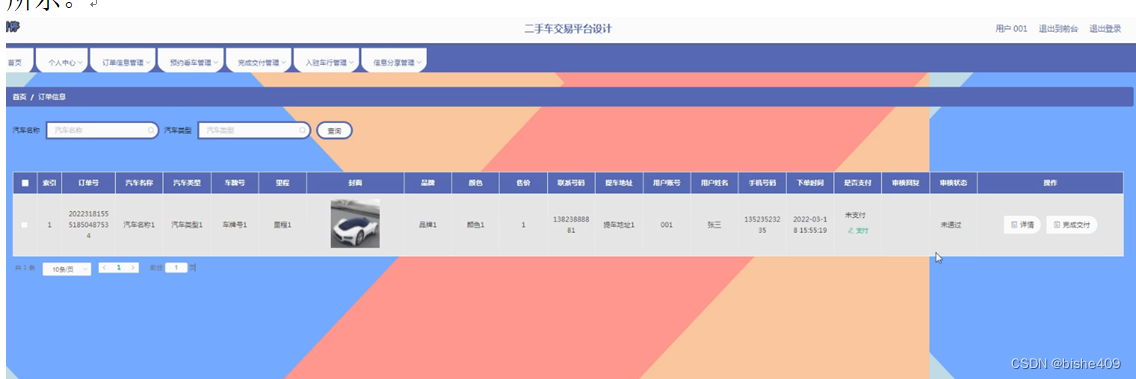
Task: Click the 汽车名称1 cell
Action: coord(139,225)
